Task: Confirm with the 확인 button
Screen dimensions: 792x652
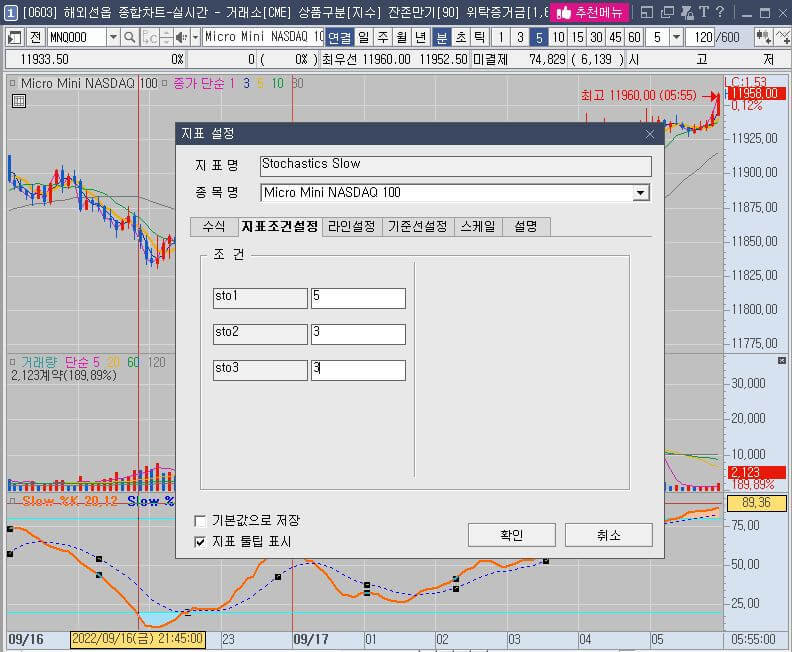Action: coord(512,535)
